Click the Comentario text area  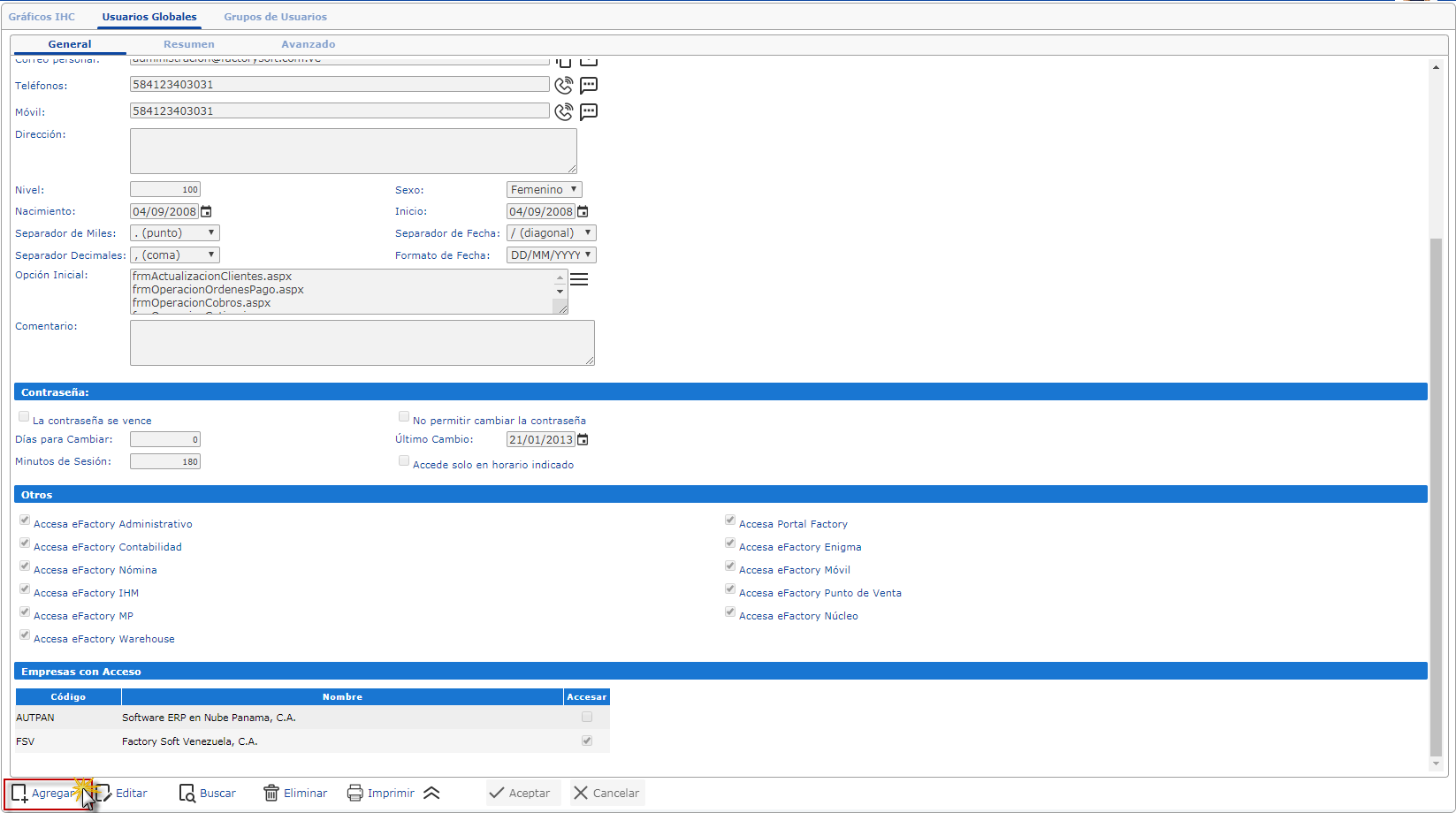pos(362,343)
